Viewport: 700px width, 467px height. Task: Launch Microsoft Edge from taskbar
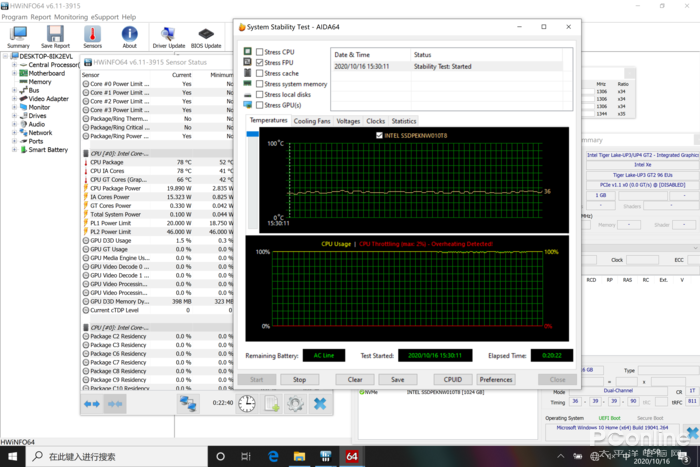tap(273, 456)
